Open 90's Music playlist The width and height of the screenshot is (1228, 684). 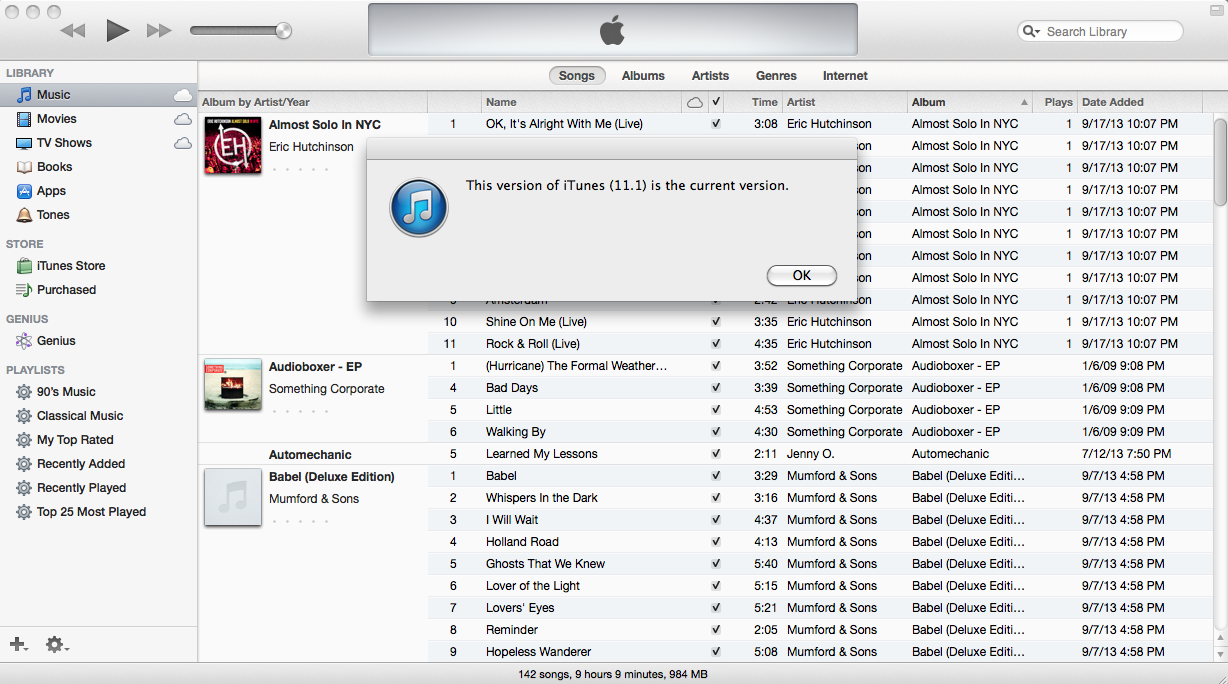tap(66, 392)
